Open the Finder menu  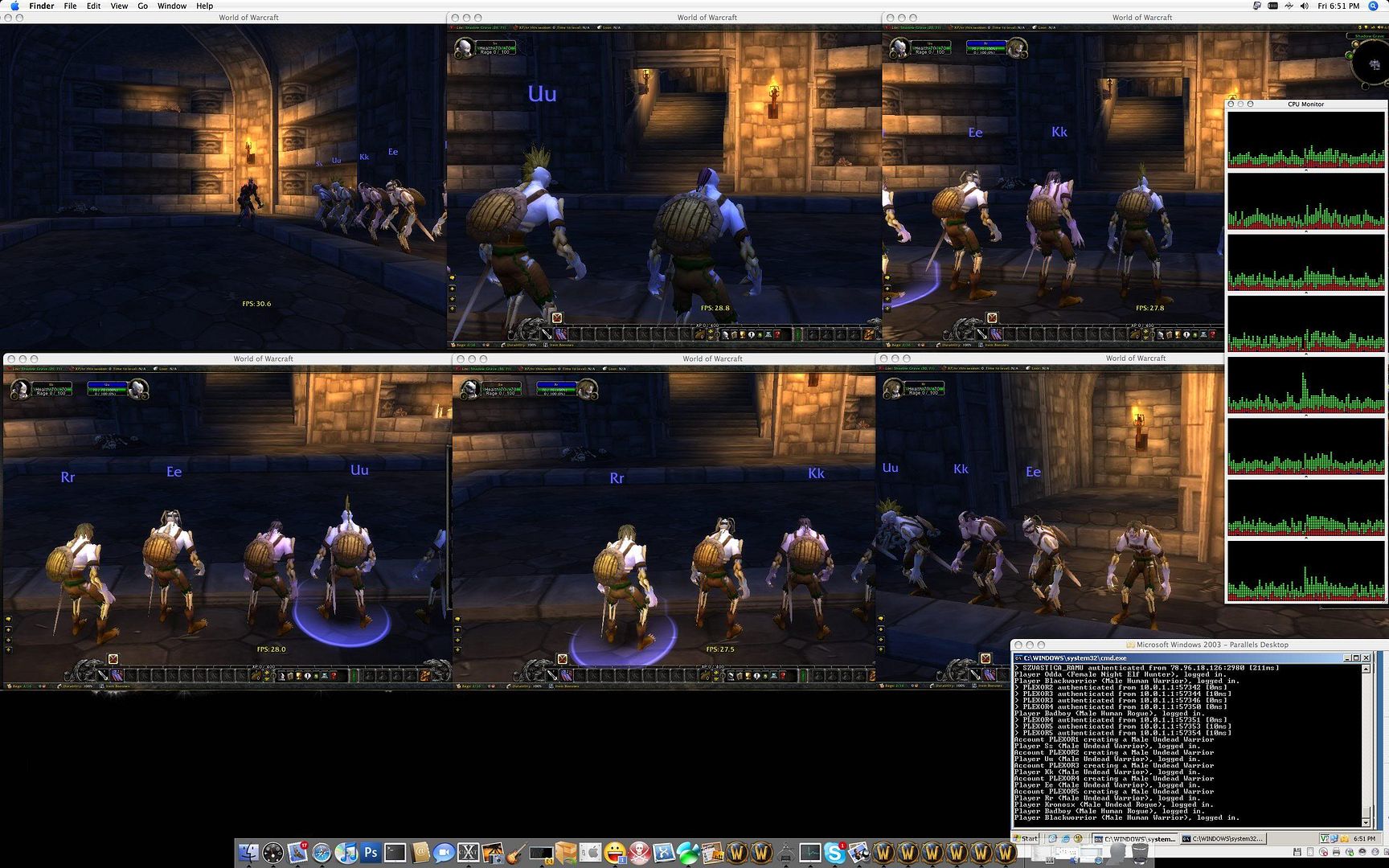[x=42, y=6]
